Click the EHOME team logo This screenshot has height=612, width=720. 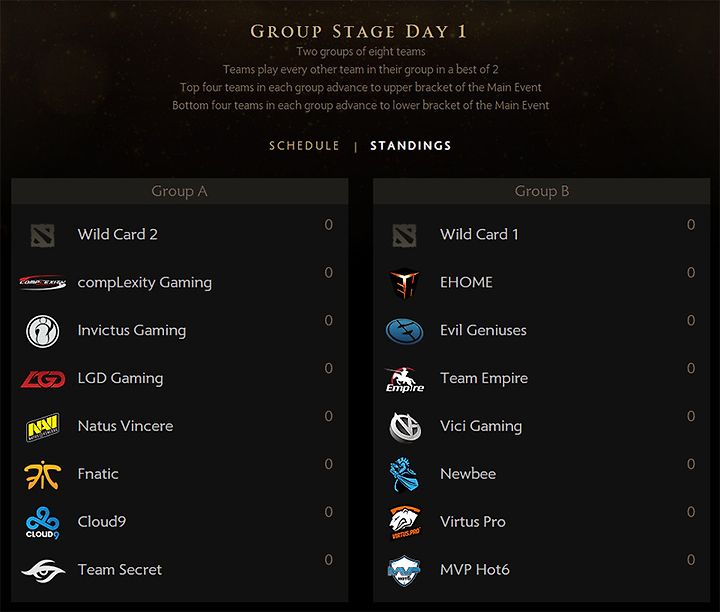pos(405,283)
